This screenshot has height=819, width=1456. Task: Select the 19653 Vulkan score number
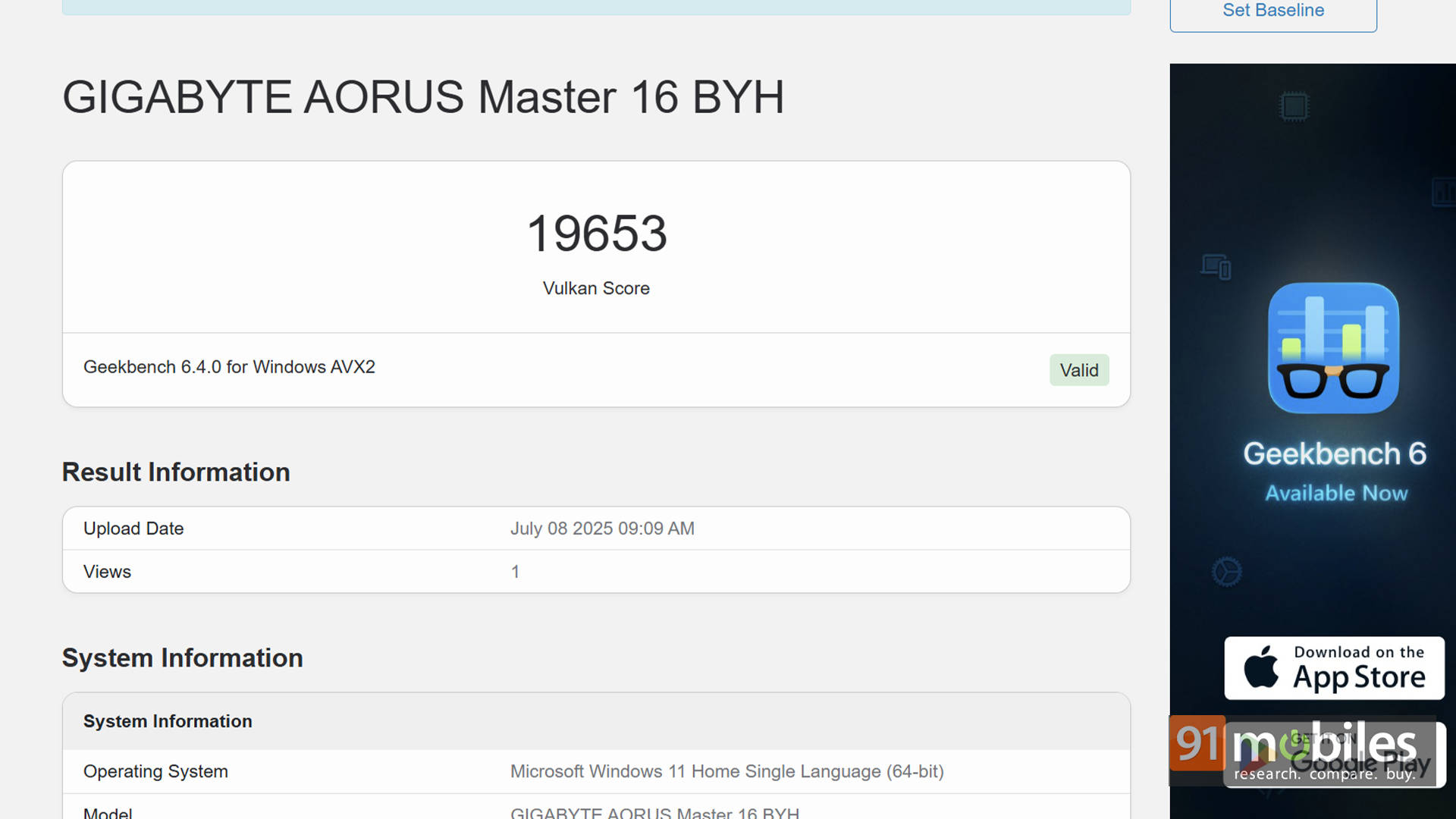pyautogui.click(x=597, y=233)
